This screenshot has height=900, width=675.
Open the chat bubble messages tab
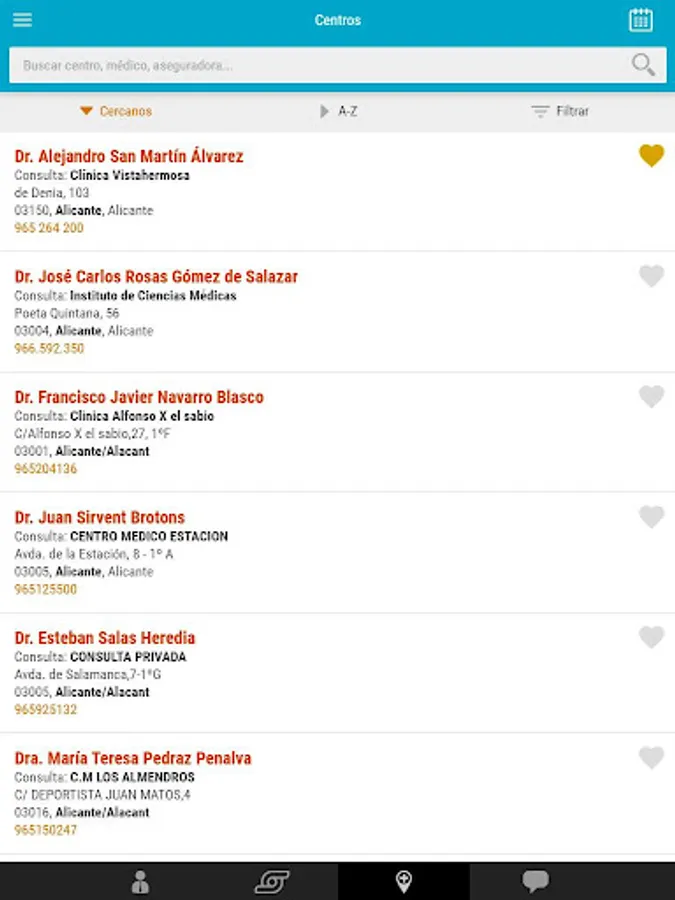tap(536, 882)
